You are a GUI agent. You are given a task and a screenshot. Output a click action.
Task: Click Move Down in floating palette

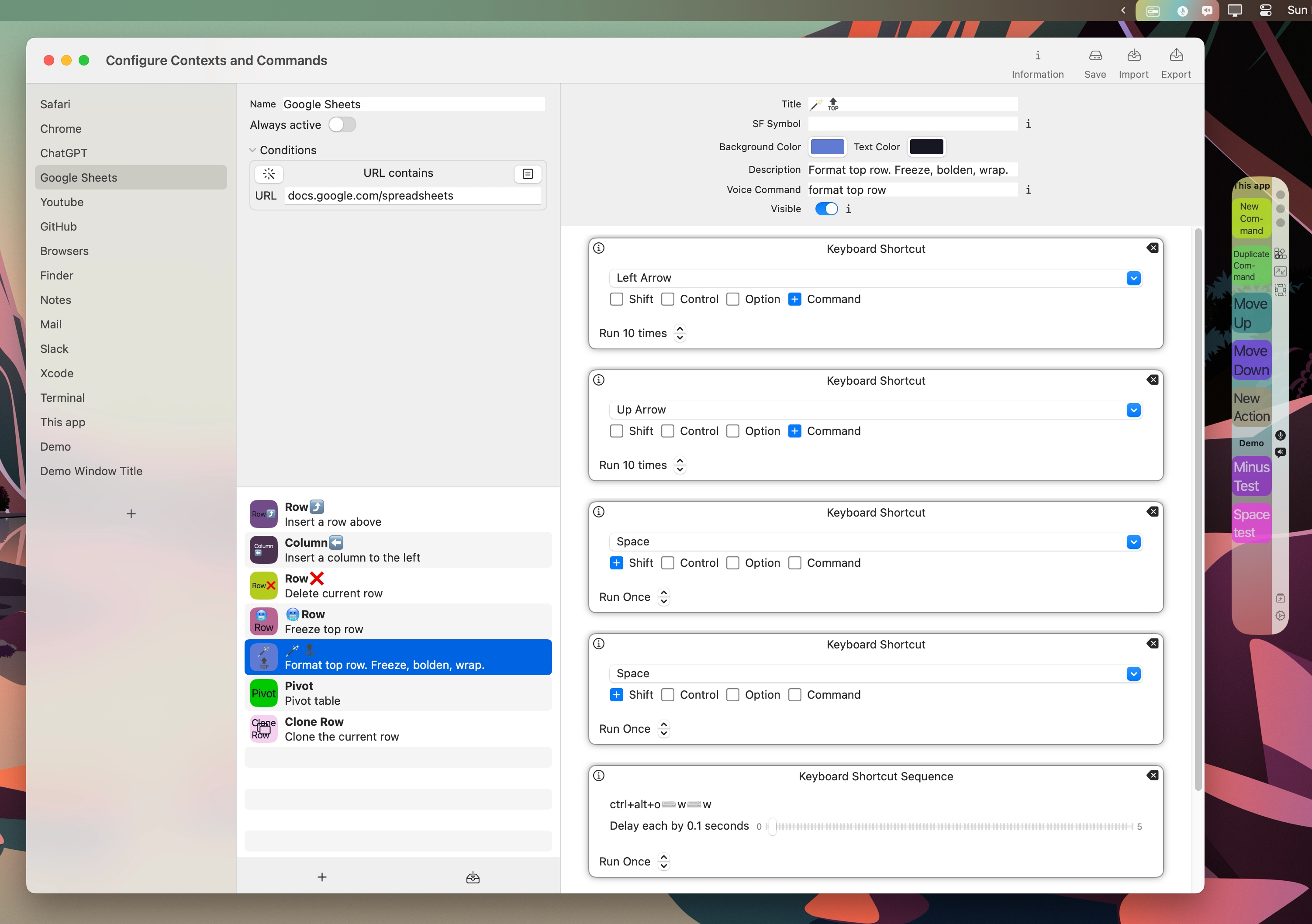[1250, 361]
